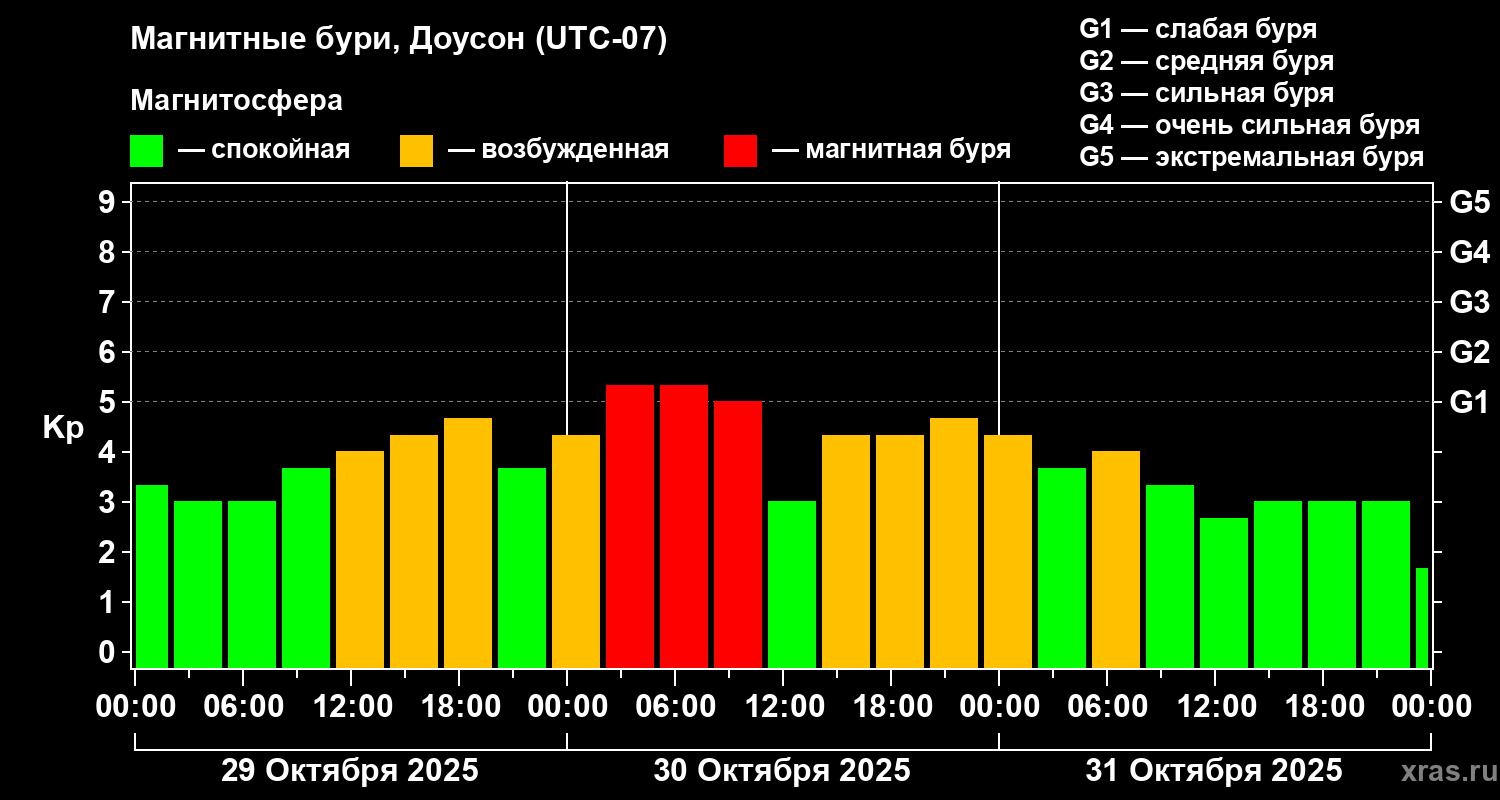The width and height of the screenshot is (1500, 800).
Task: Select the narrow first green bar at 00:00 on 29 Октября
Action: 152,576
